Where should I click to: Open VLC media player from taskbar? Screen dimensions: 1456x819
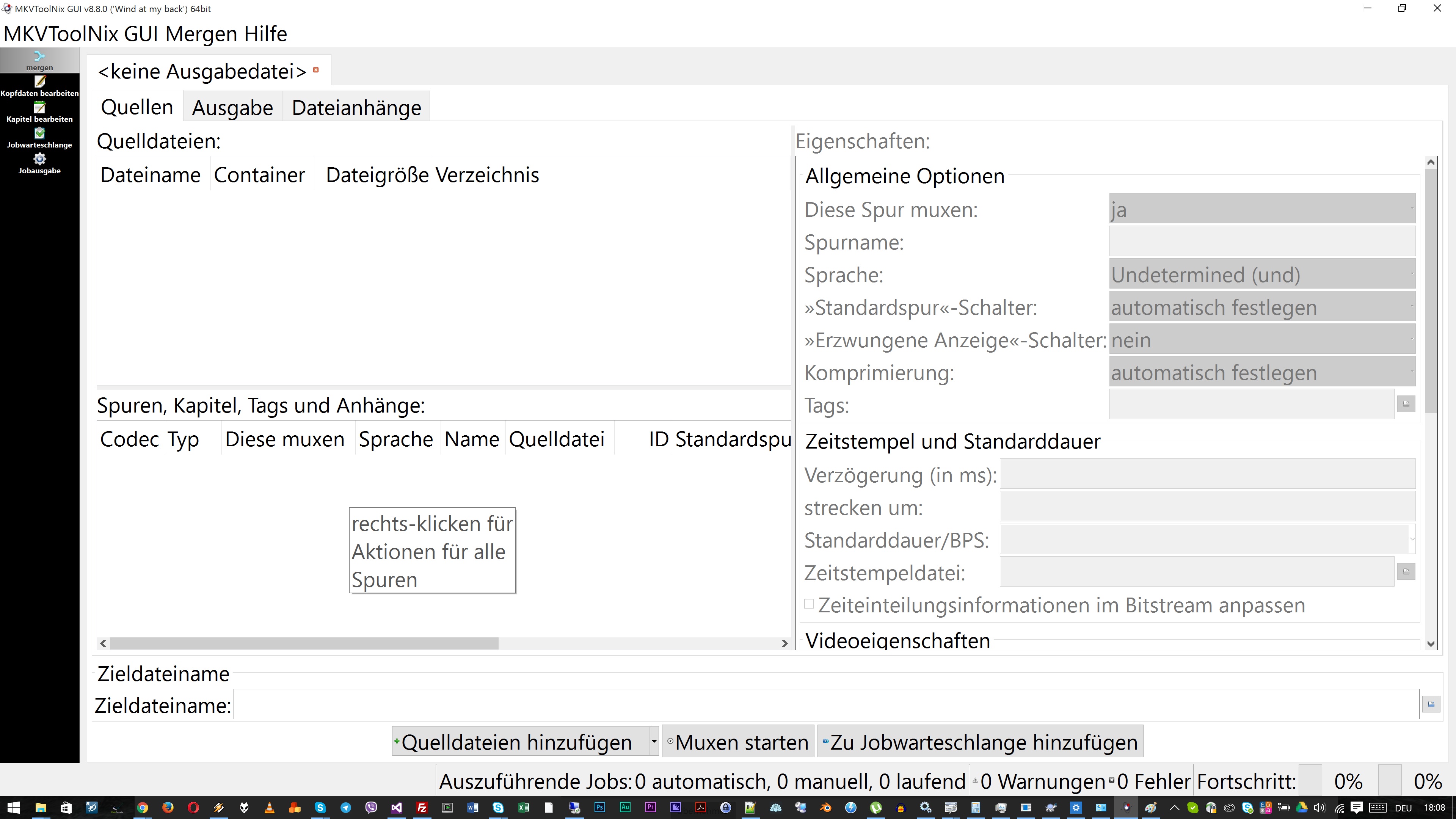[270, 808]
